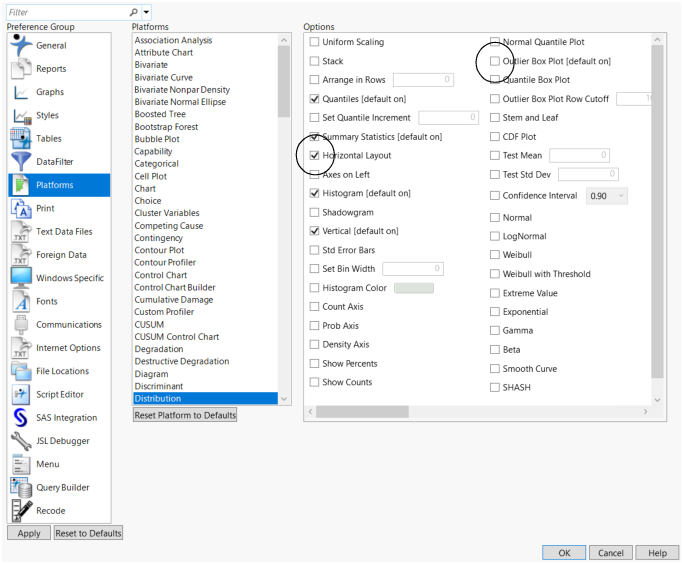Image resolution: width=682 pixels, height=564 pixels.
Task: Select the SAS Integration icon
Action: coord(21,417)
